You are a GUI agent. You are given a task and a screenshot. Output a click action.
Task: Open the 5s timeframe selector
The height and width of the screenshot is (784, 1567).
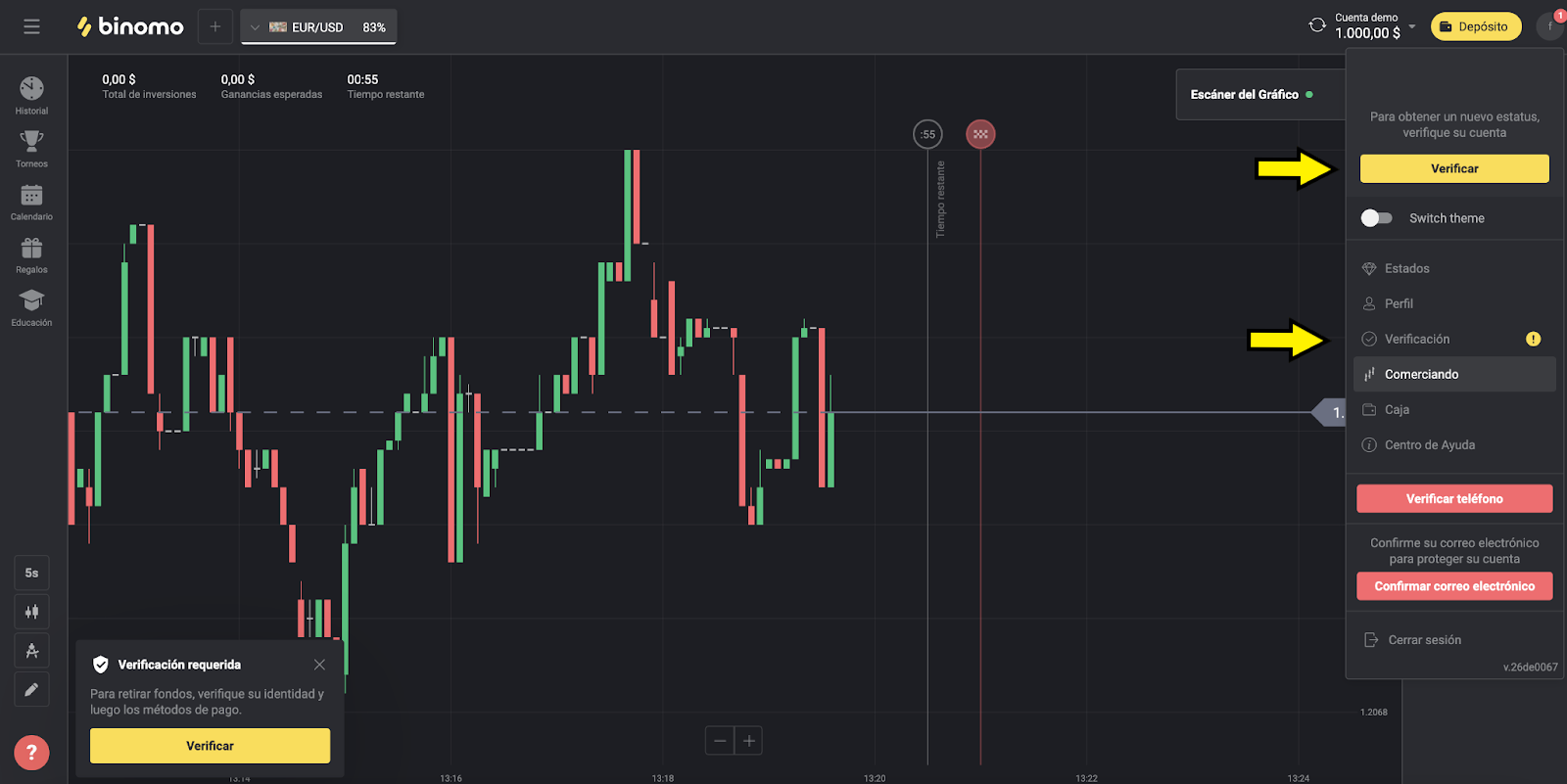pyautogui.click(x=31, y=573)
